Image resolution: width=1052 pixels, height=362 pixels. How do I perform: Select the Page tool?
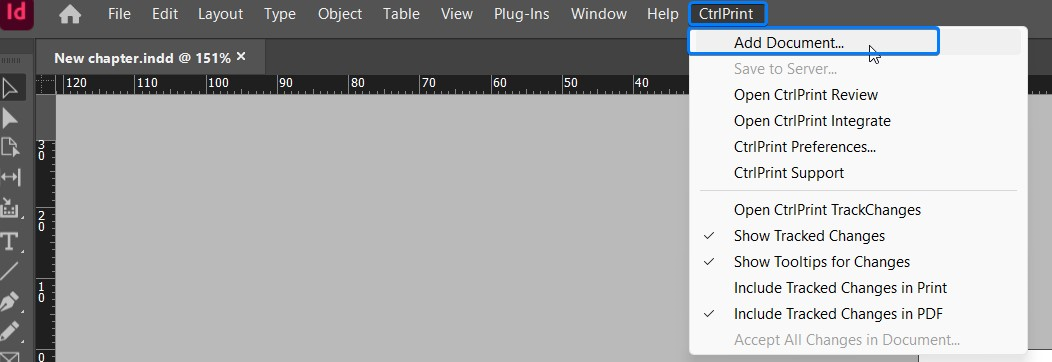coord(11,147)
